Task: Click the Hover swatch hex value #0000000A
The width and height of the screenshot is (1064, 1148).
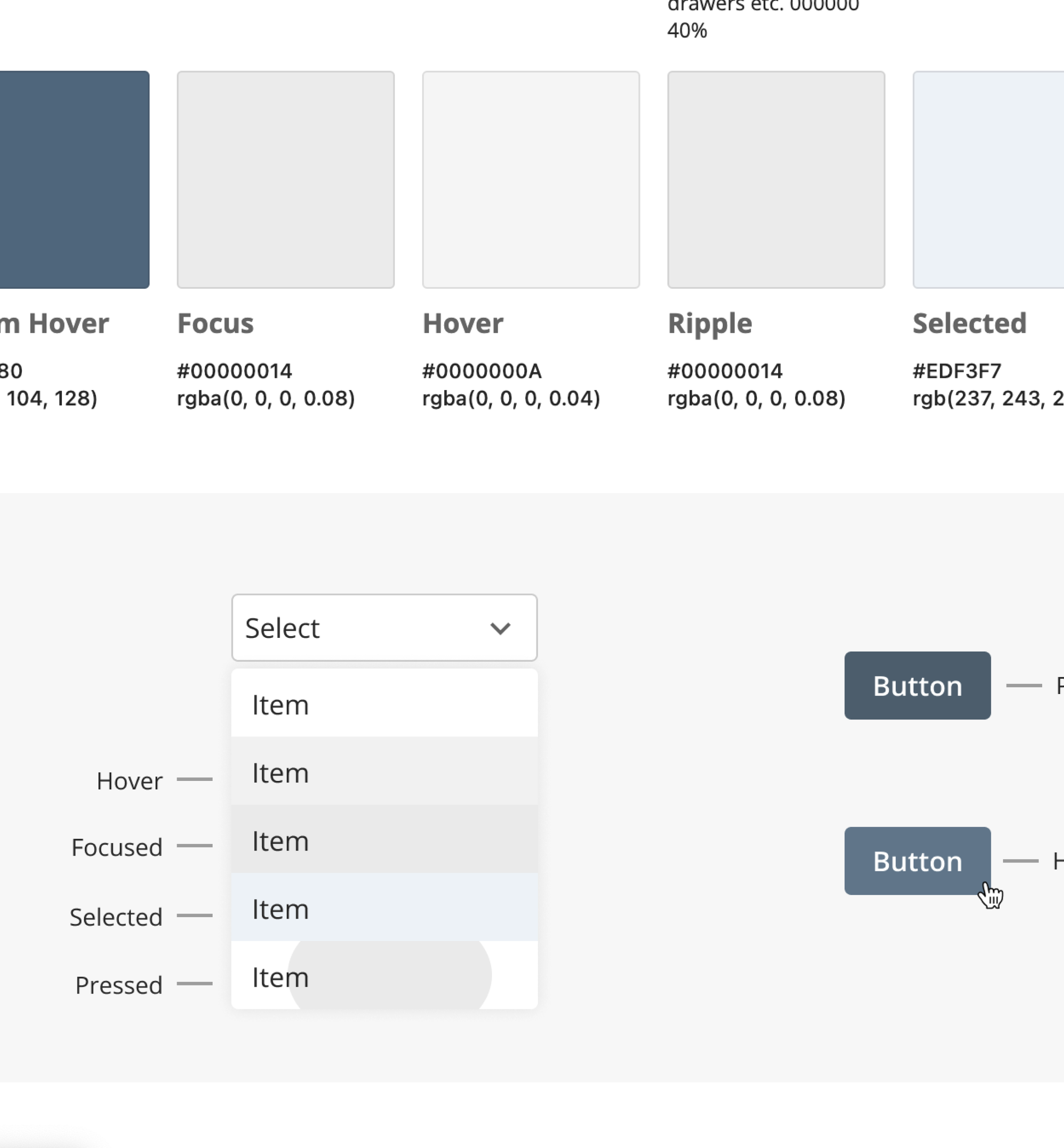Action: 482,371
